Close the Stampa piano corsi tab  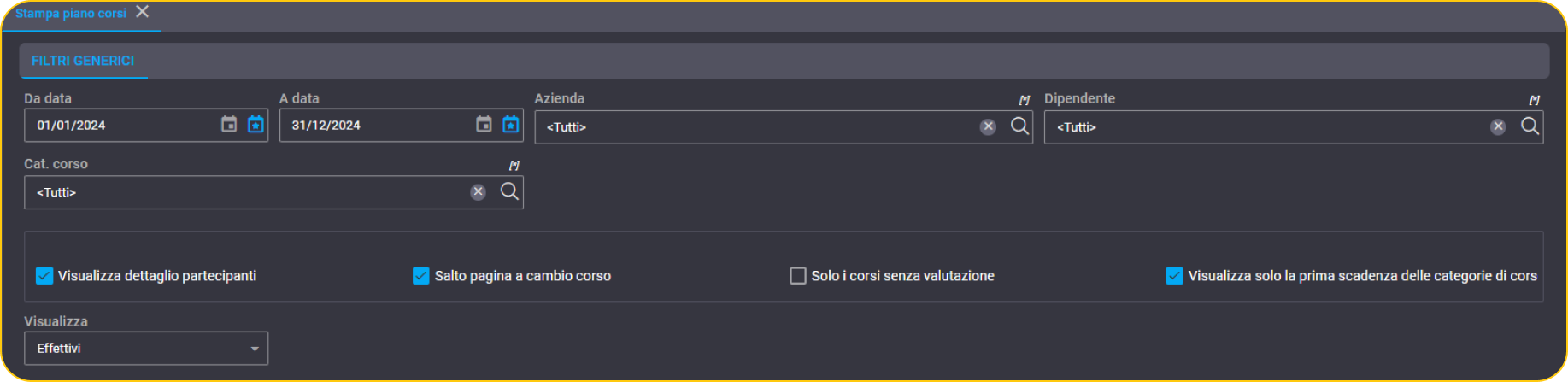[x=143, y=12]
